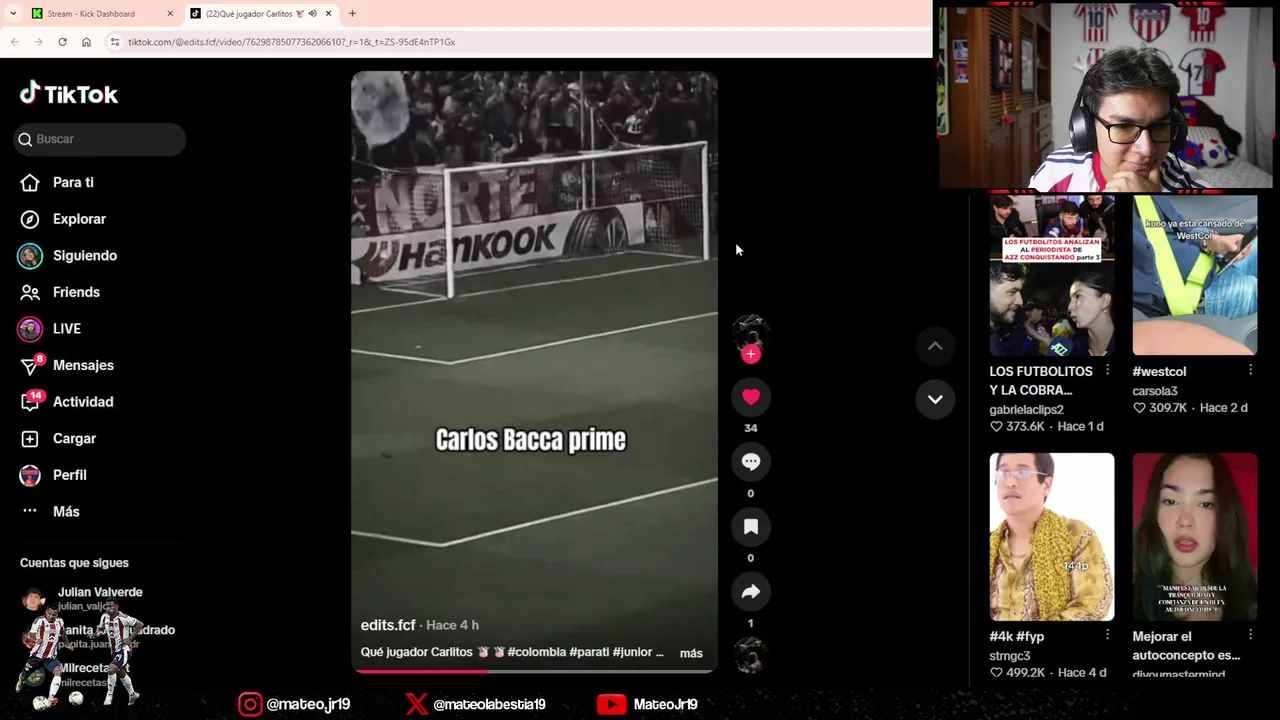
Task: Open the #4k #fyp video thumbnail
Action: 1052,537
